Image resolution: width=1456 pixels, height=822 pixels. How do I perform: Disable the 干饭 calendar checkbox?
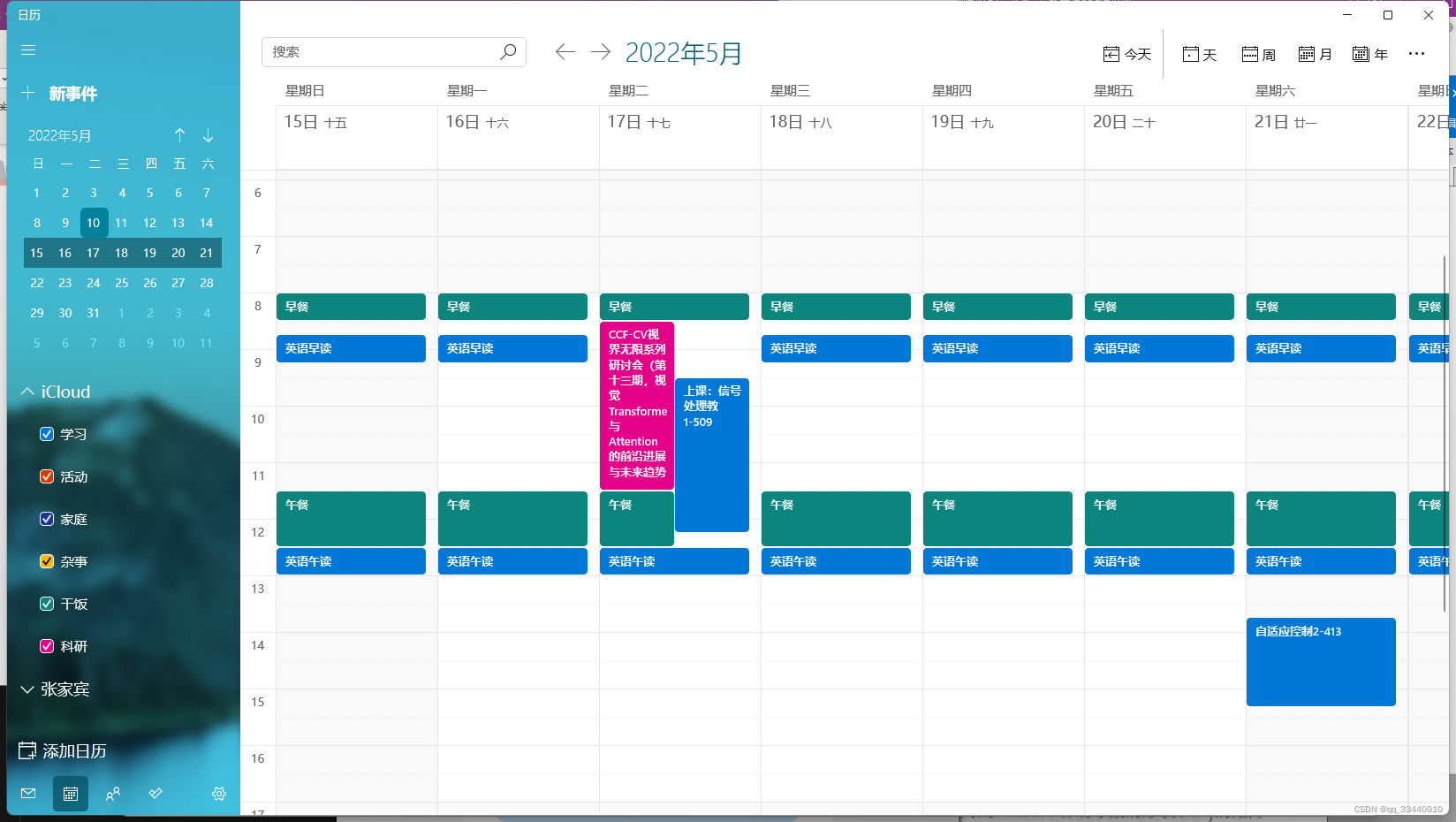click(x=46, y=604)
